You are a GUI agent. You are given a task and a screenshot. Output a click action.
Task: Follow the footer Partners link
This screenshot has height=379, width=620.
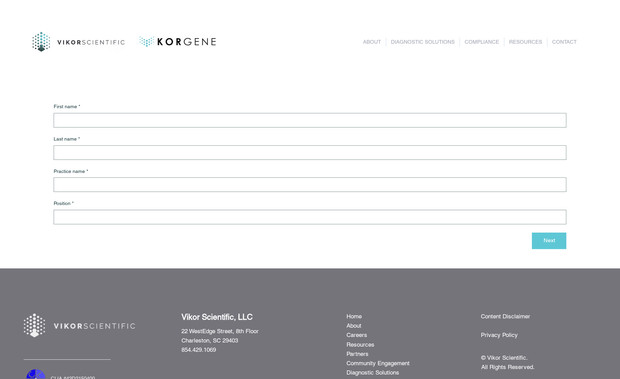pyautogui.click(x=357, y=354)
